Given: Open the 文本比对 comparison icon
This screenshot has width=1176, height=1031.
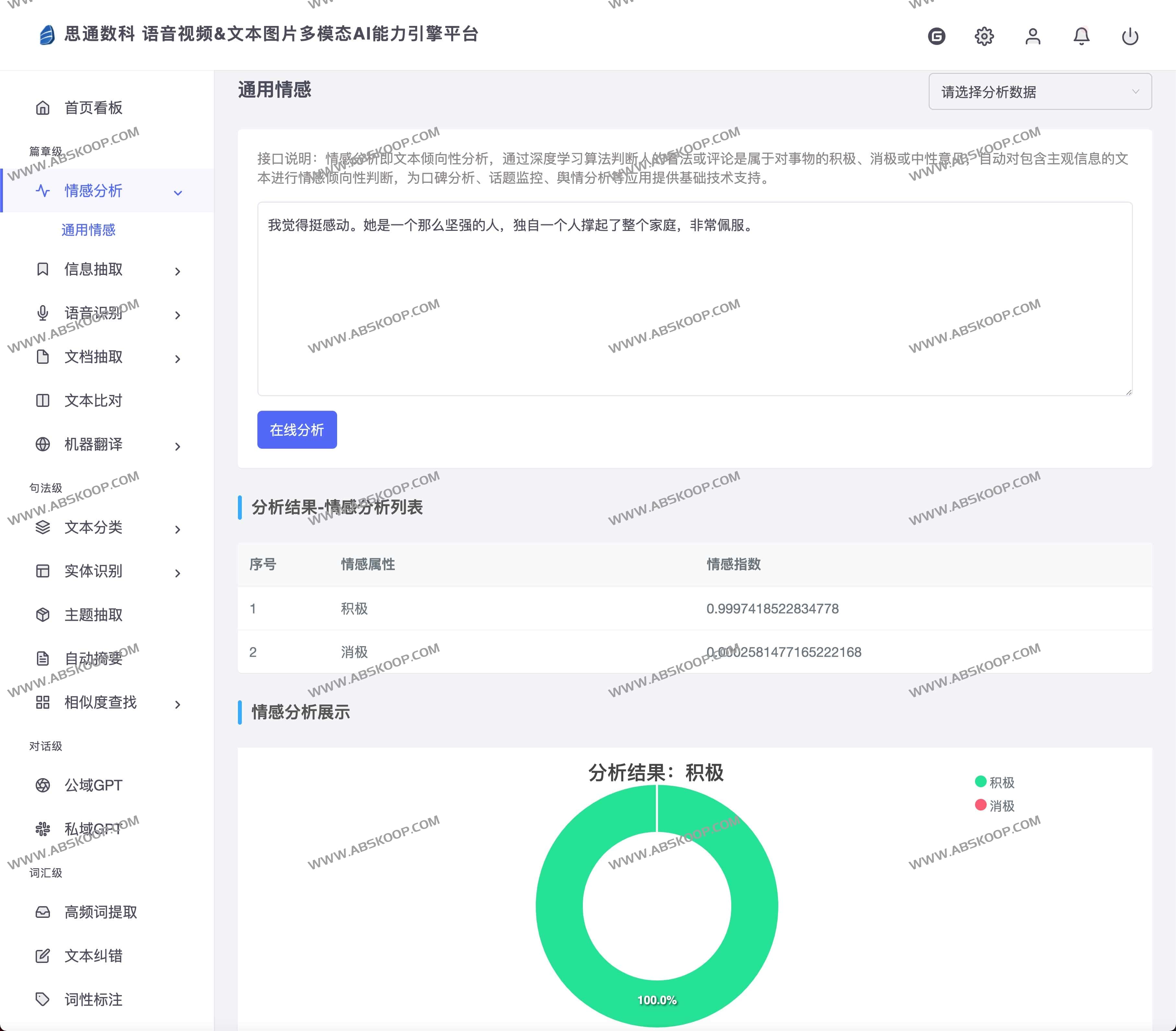Looking at the screenshot, I should (x=43, y=400).
